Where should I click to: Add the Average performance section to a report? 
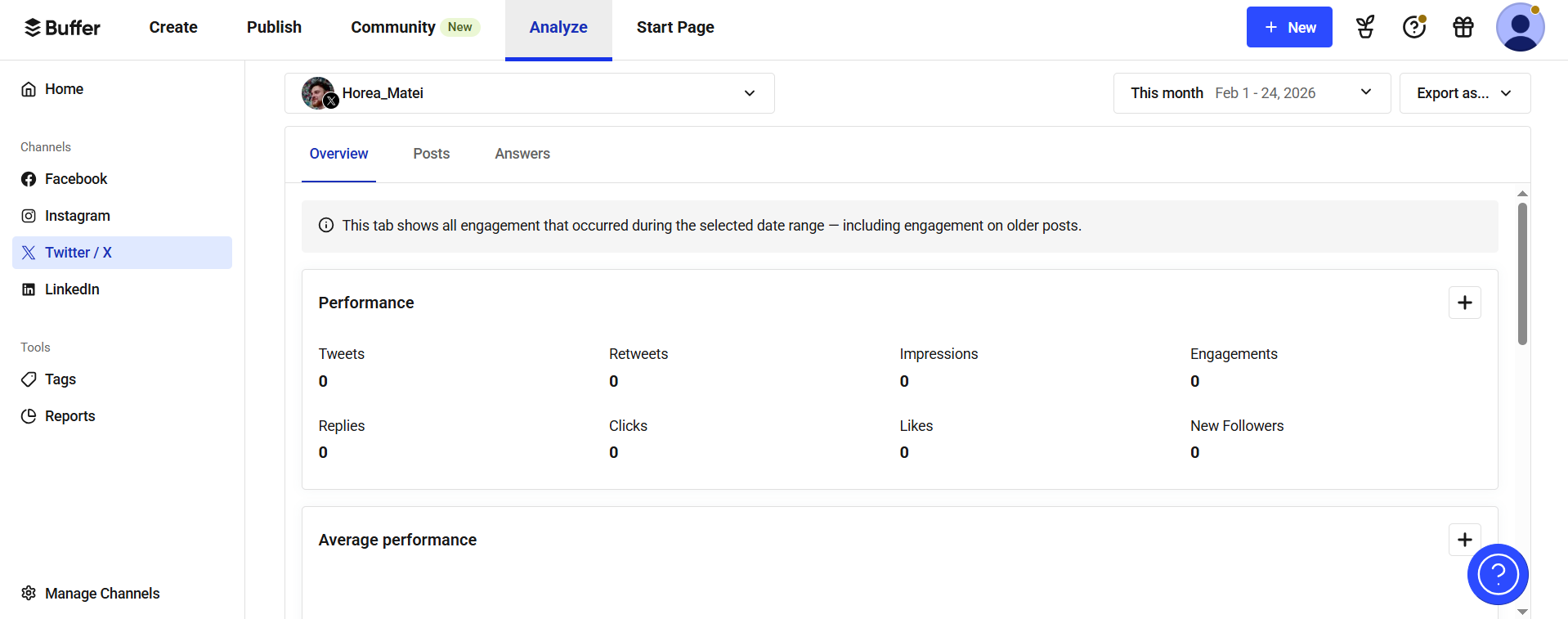[x=1464, y=540]
